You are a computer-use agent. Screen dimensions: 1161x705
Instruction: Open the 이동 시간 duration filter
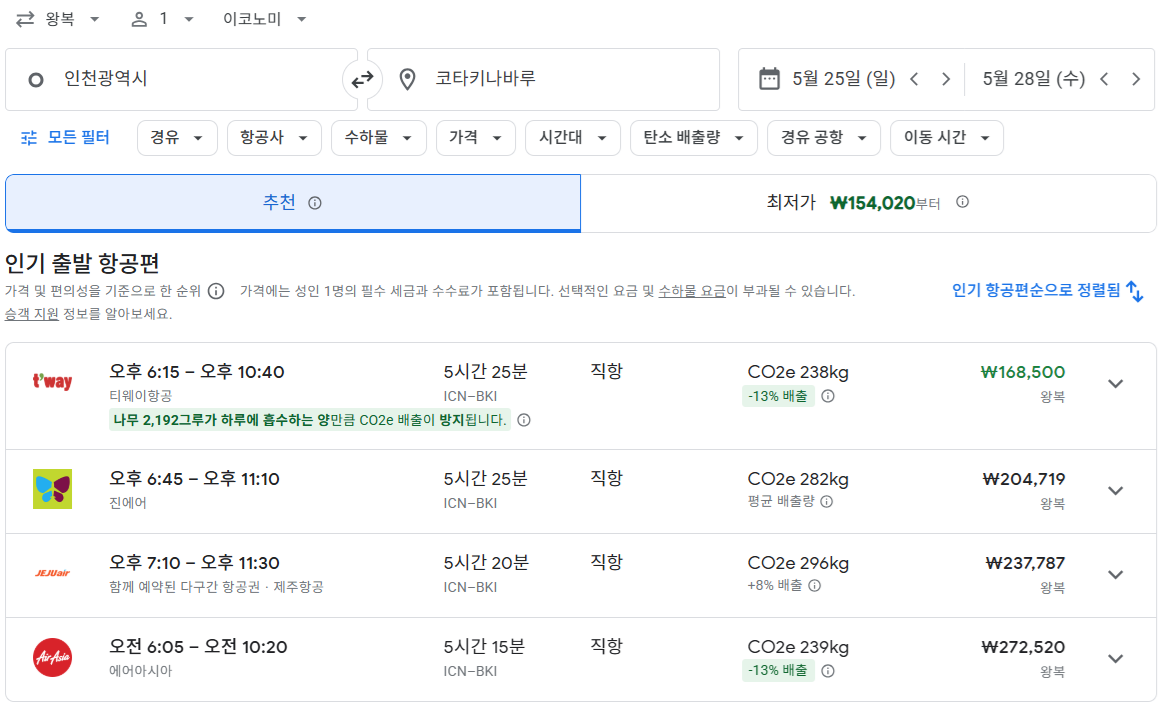tap(946, 138)
